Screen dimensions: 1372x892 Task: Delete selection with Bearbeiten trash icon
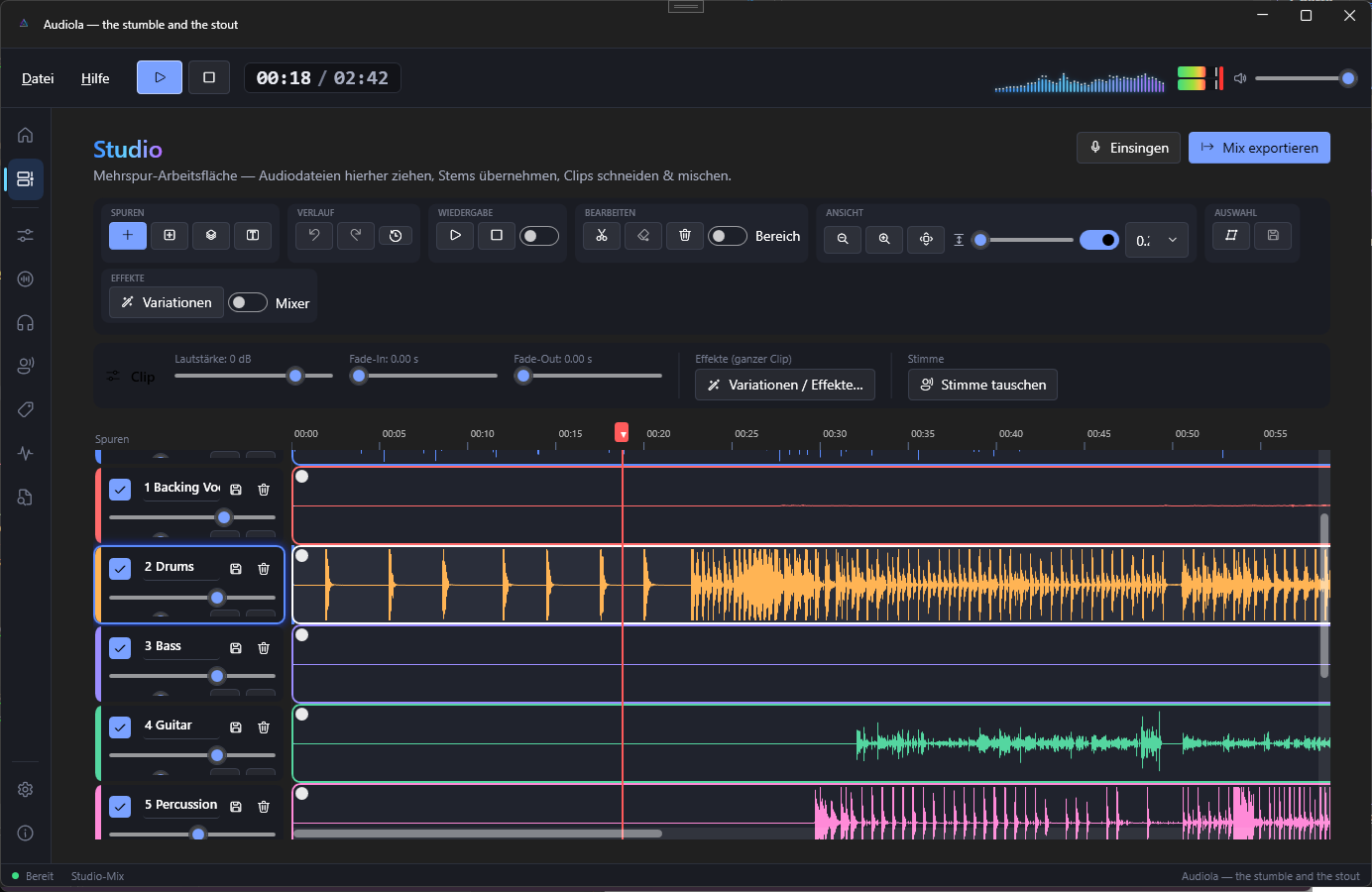[x=685, y=235]
